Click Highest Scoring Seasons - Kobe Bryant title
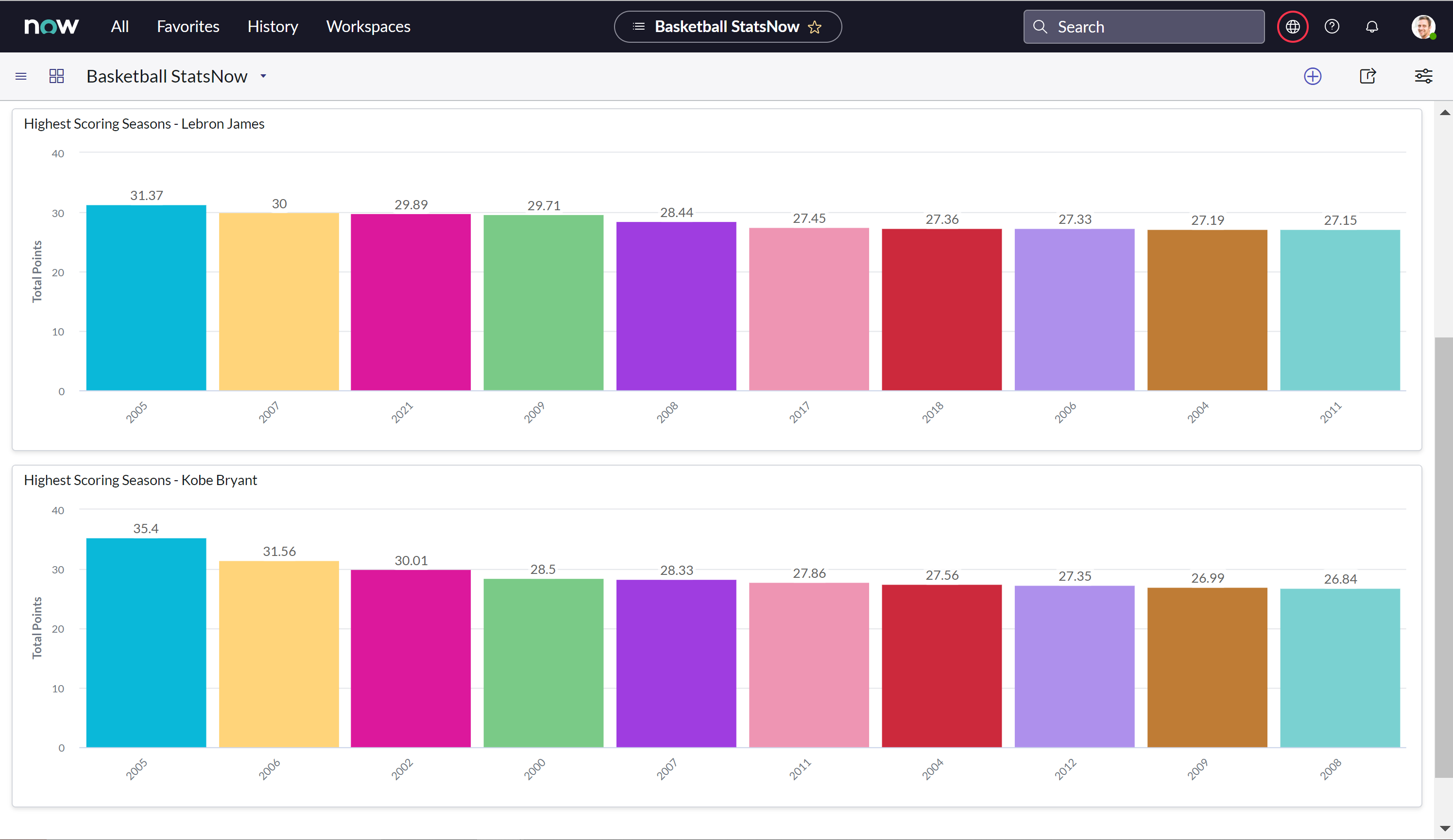 tap(141, 480)
